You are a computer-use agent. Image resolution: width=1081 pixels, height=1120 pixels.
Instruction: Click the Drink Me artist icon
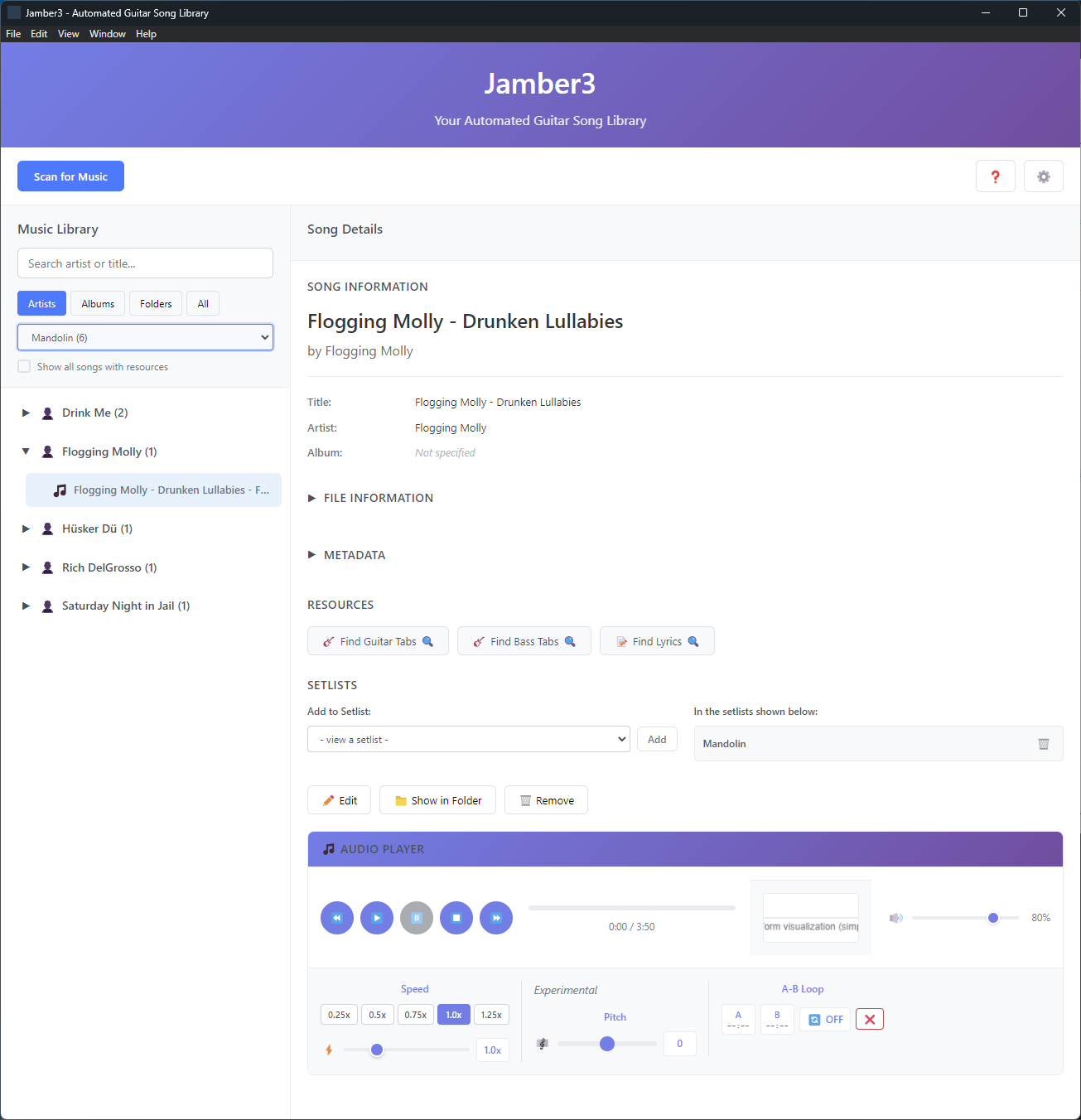click(x=48, y=413)
